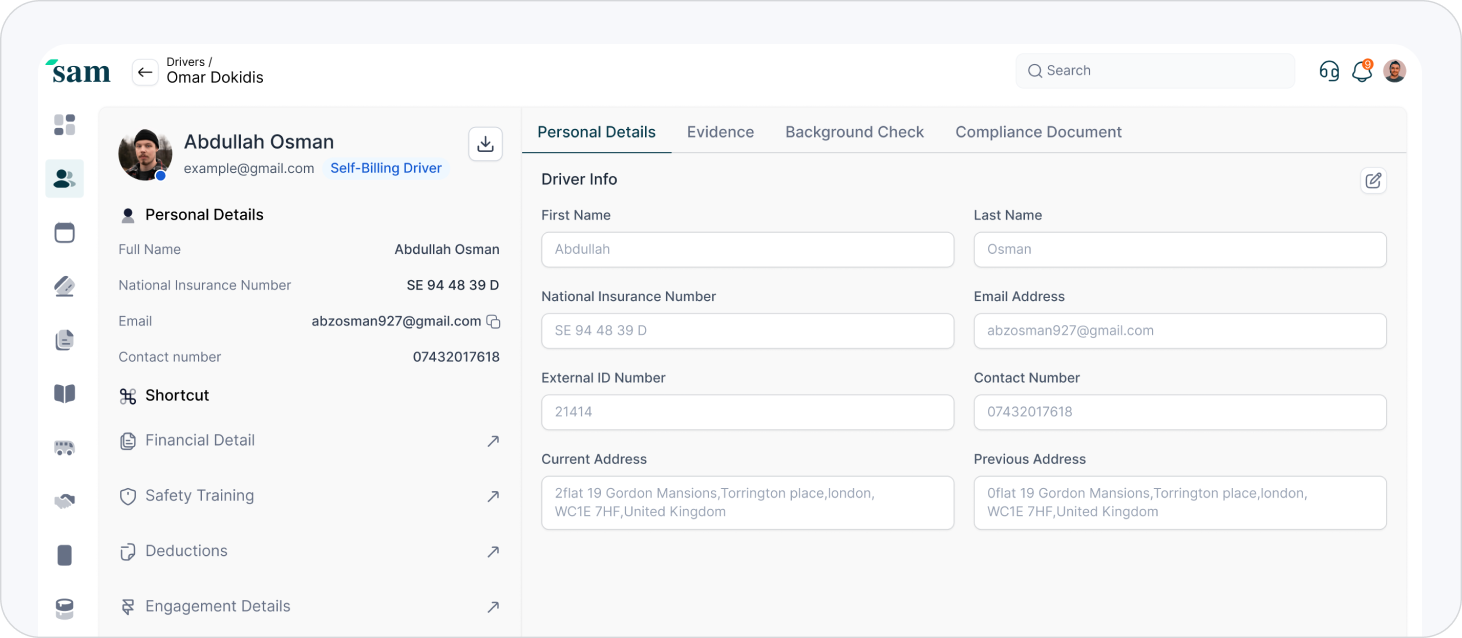Open the Safety Training shortcut
Screen dimensions: 1462x638
click(x=199, y=496)
